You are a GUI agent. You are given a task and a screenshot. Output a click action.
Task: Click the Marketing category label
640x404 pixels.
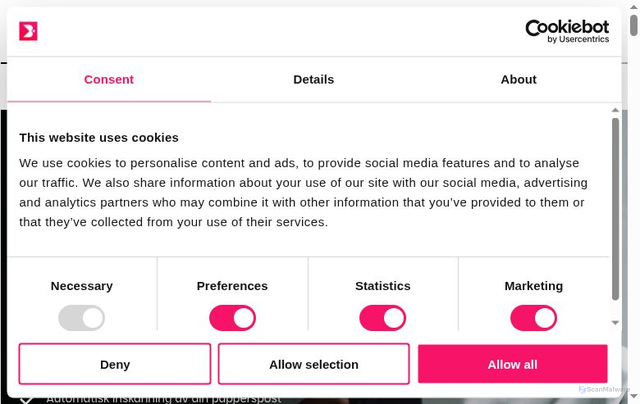click(x=533, y=286)
